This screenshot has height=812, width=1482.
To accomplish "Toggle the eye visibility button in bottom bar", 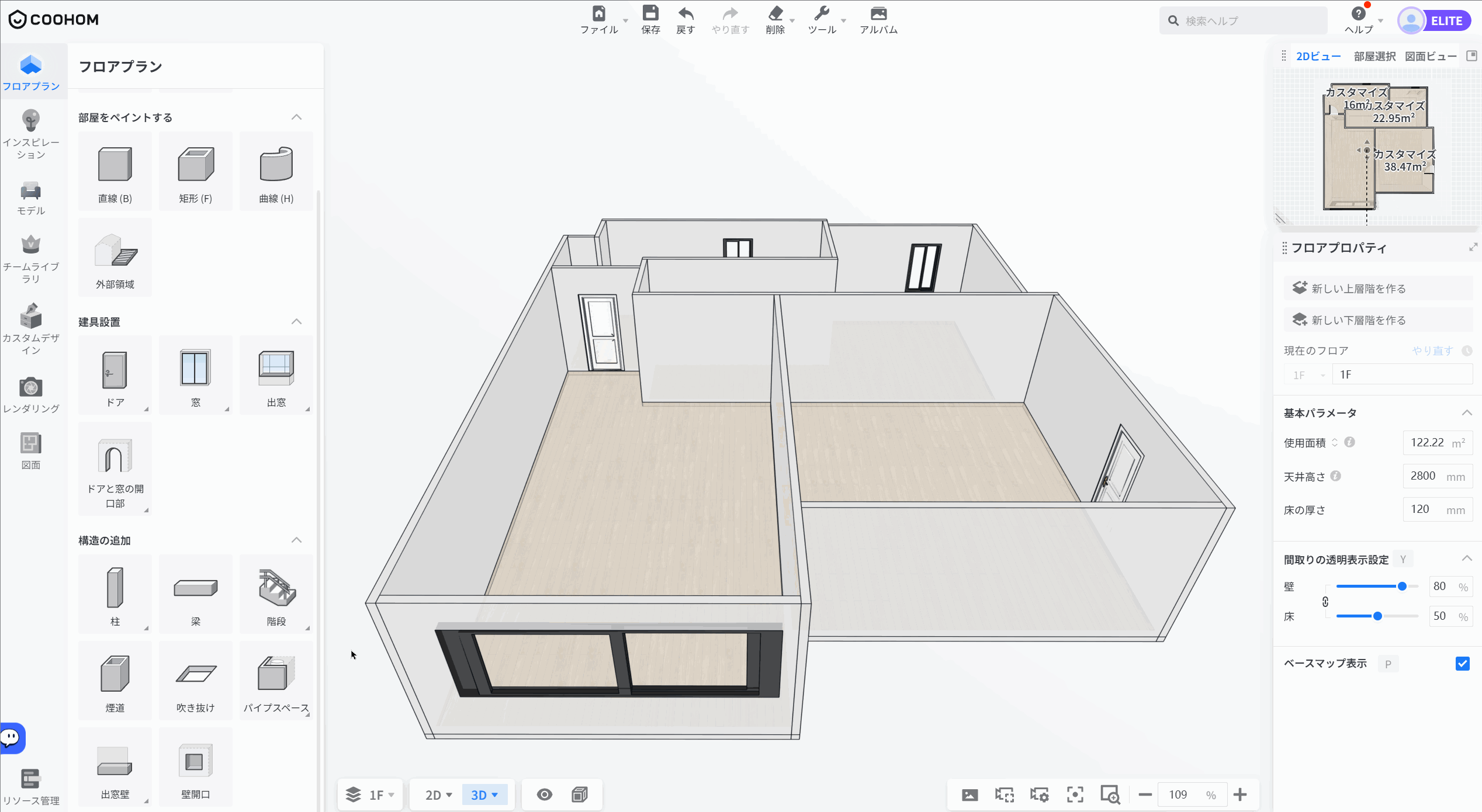I will point(544,794).
